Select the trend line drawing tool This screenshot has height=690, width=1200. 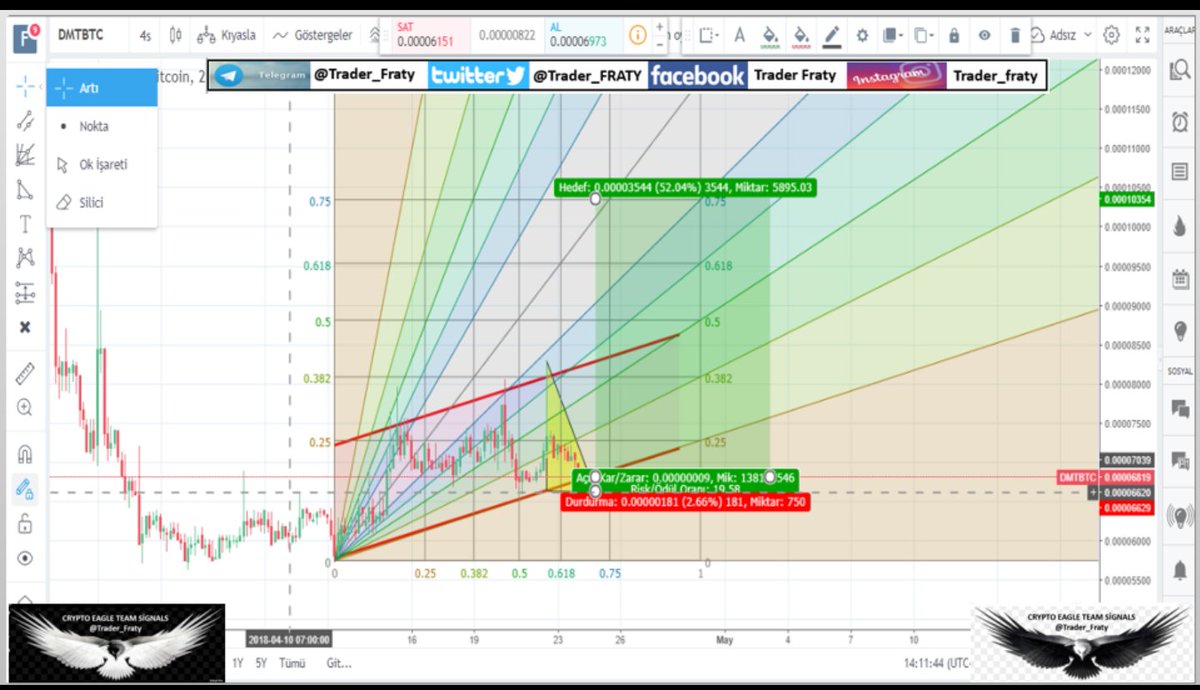[x=25, y=121]
